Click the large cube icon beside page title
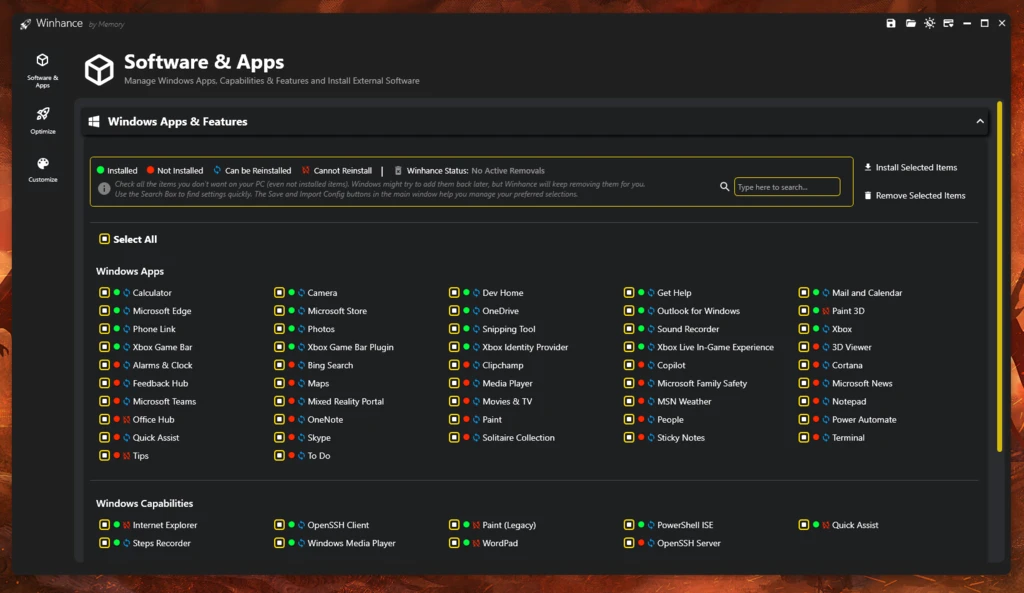This screenshot has width=1024, height=593. coord(99,70)
